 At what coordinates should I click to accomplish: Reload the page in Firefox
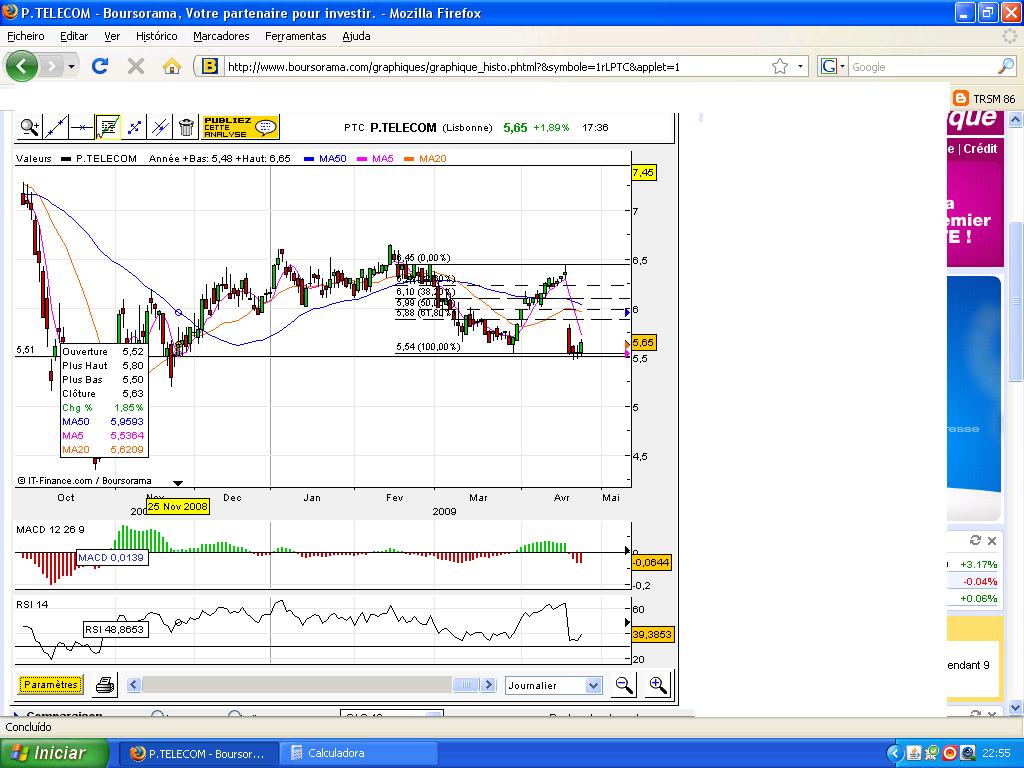point(100,66)
